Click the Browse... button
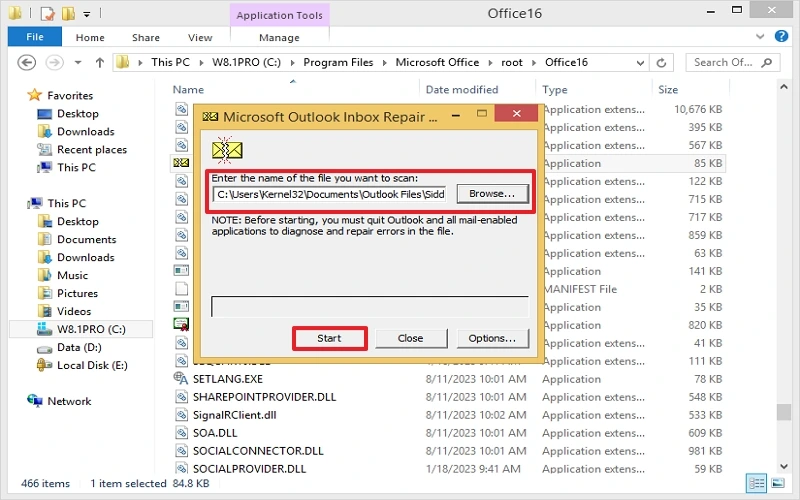This screenshot has height=500, width=800. 492,194
